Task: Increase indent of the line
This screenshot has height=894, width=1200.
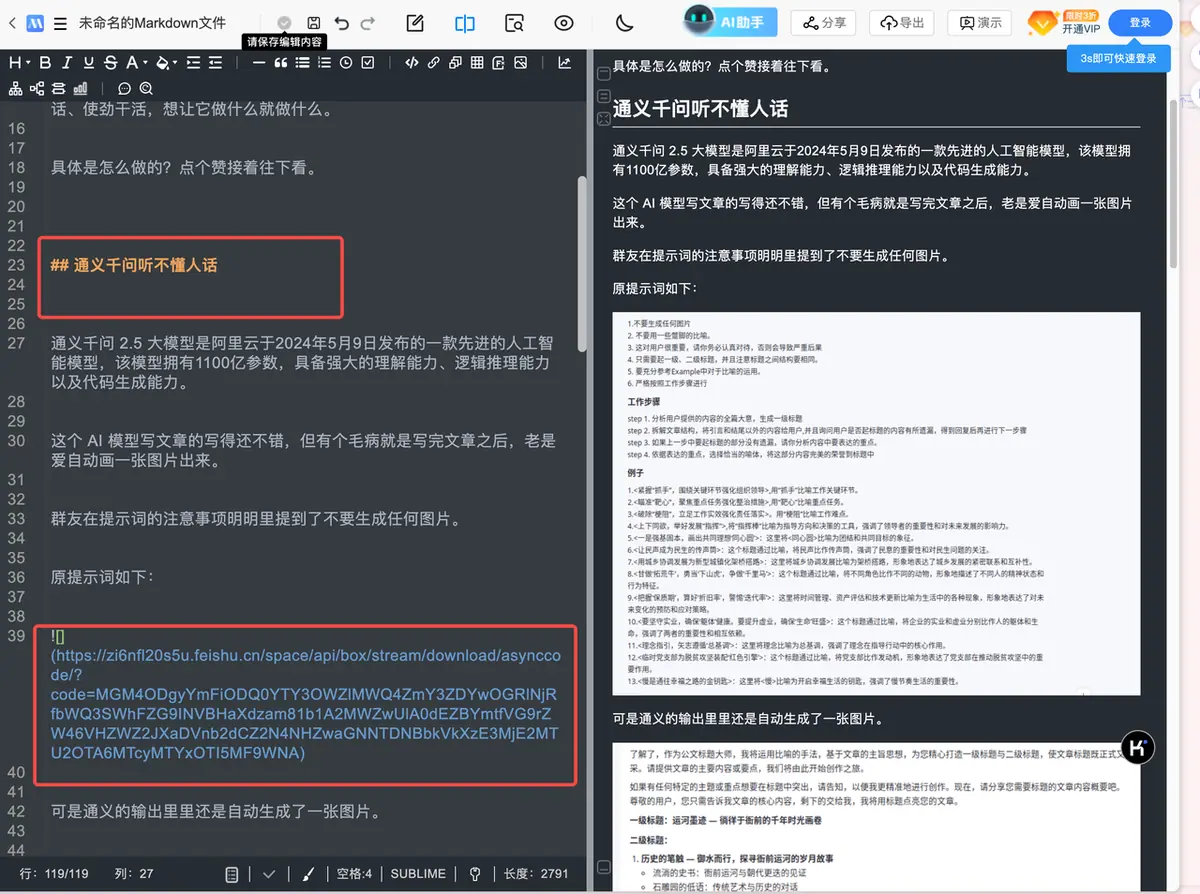Action: tap(192, 63)
